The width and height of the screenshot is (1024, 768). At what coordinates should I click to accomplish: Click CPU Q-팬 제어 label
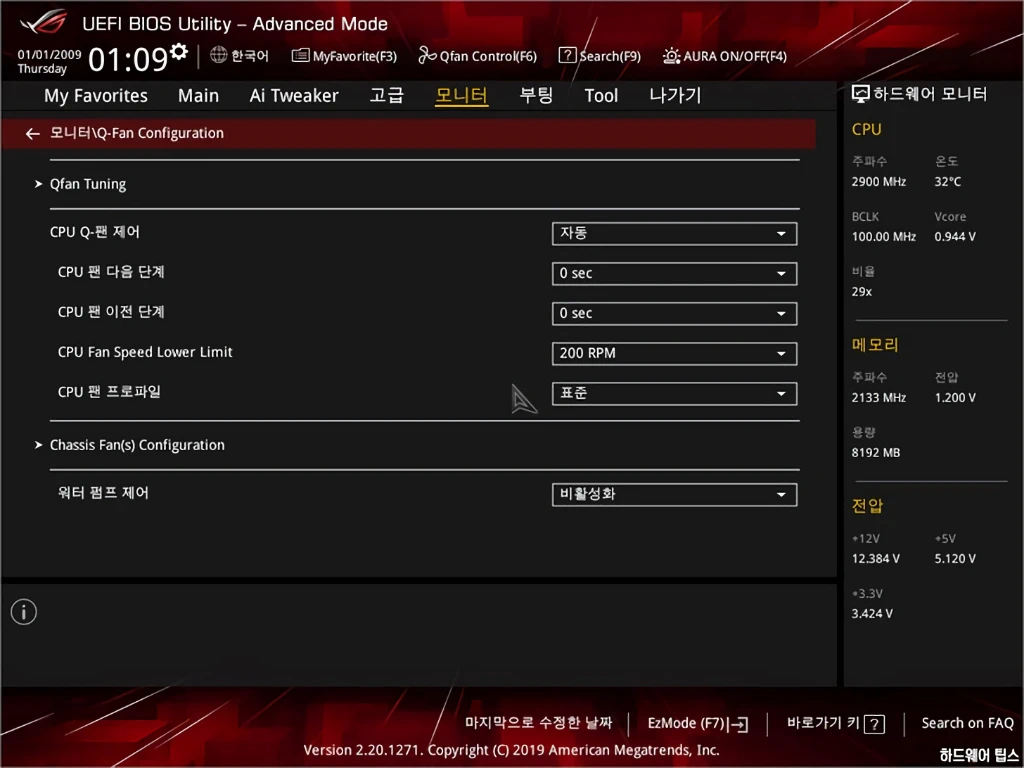coord(95,232)
